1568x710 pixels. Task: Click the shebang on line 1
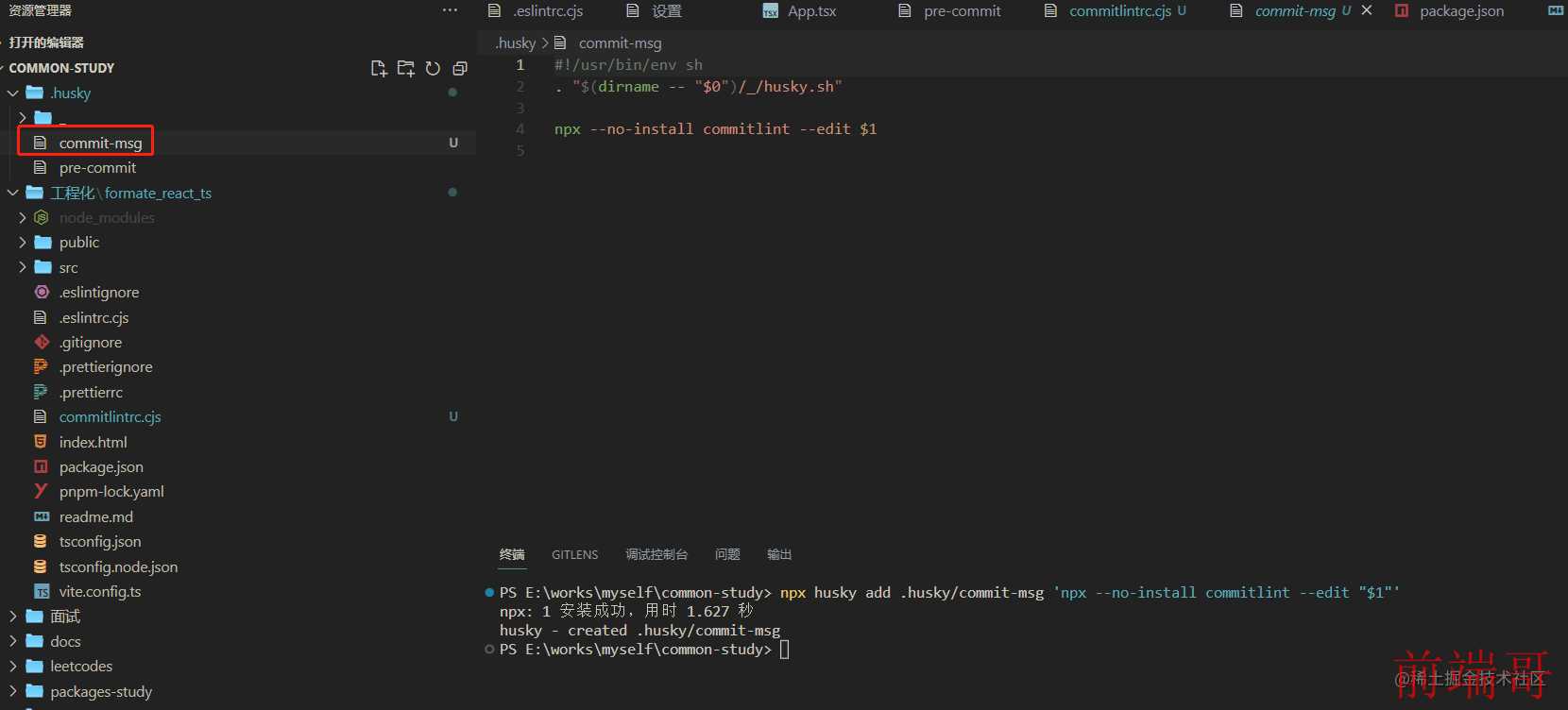(628, 64)
